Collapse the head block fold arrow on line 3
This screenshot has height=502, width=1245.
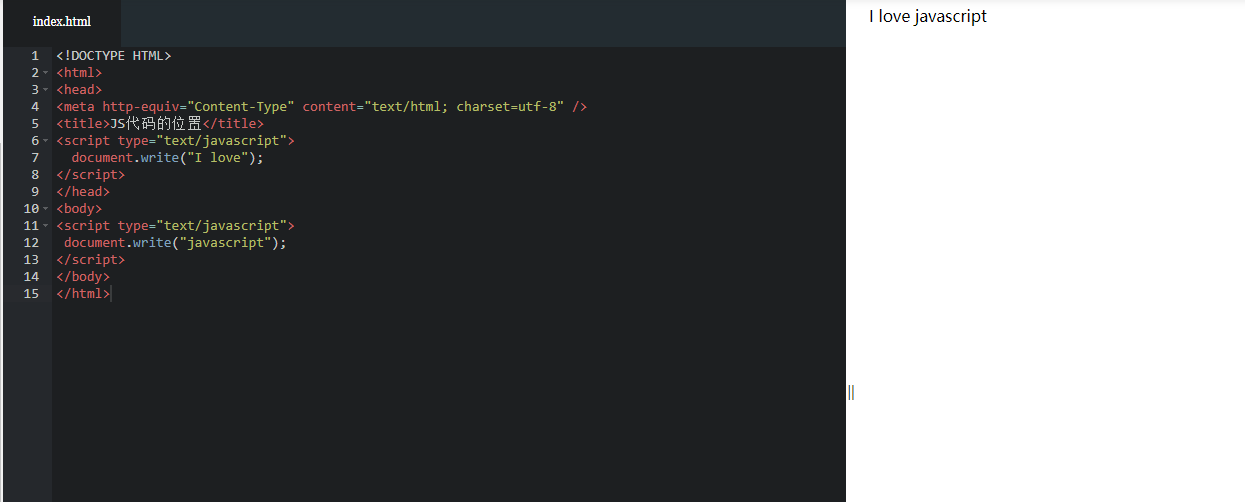pos(46,90)
